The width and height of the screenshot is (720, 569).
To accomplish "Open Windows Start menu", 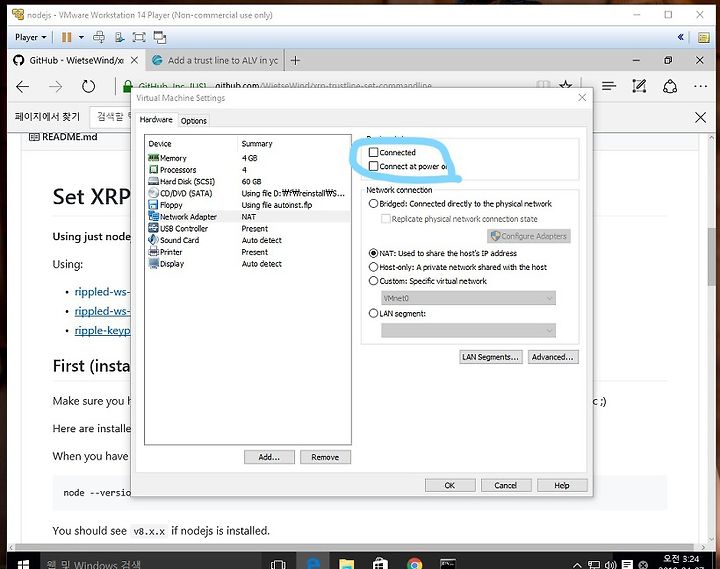I will coord(23,564).
